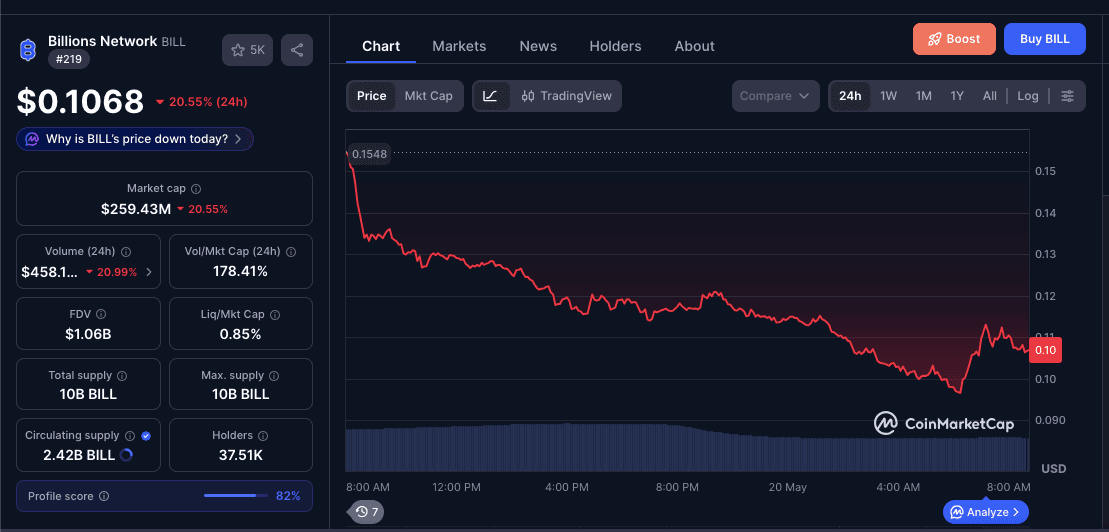This screenshot has width=1109, height=532.
Task: Toggle Log scale on chart
Action: (1028, 96)
